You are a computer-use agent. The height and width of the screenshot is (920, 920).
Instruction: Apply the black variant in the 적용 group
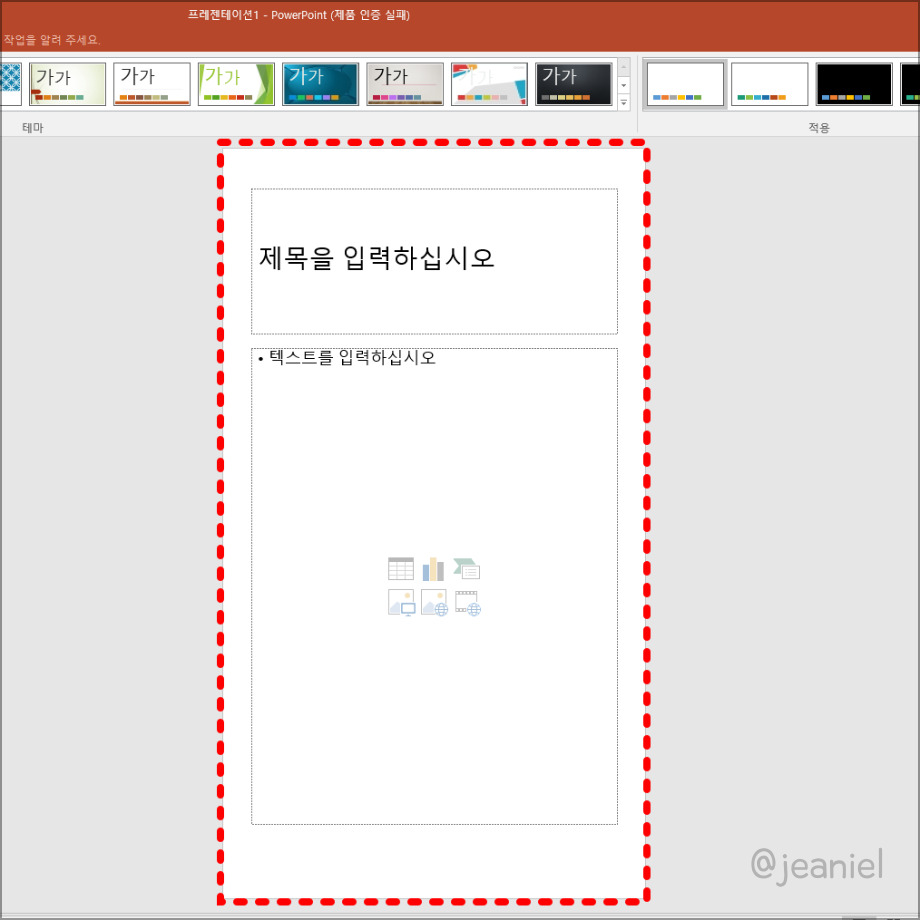[x=853, y=84]
